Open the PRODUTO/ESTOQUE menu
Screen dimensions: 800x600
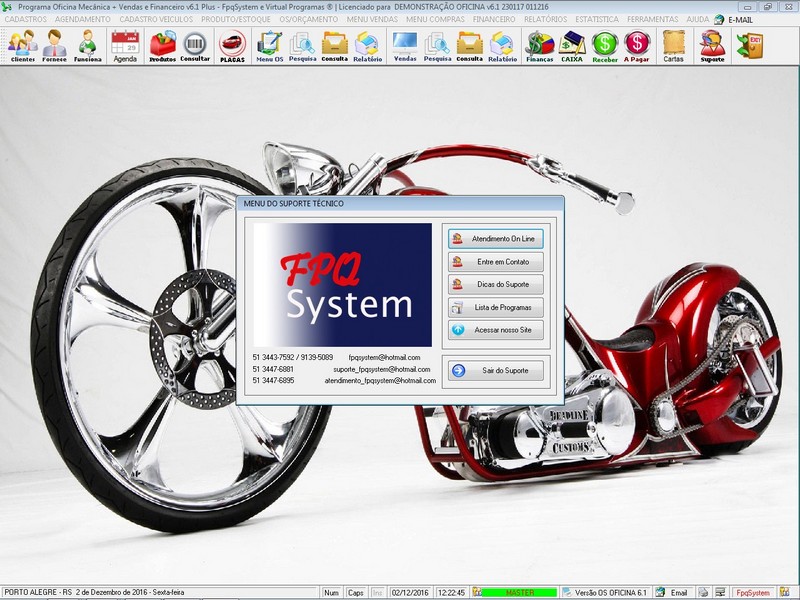click(236, 19)
